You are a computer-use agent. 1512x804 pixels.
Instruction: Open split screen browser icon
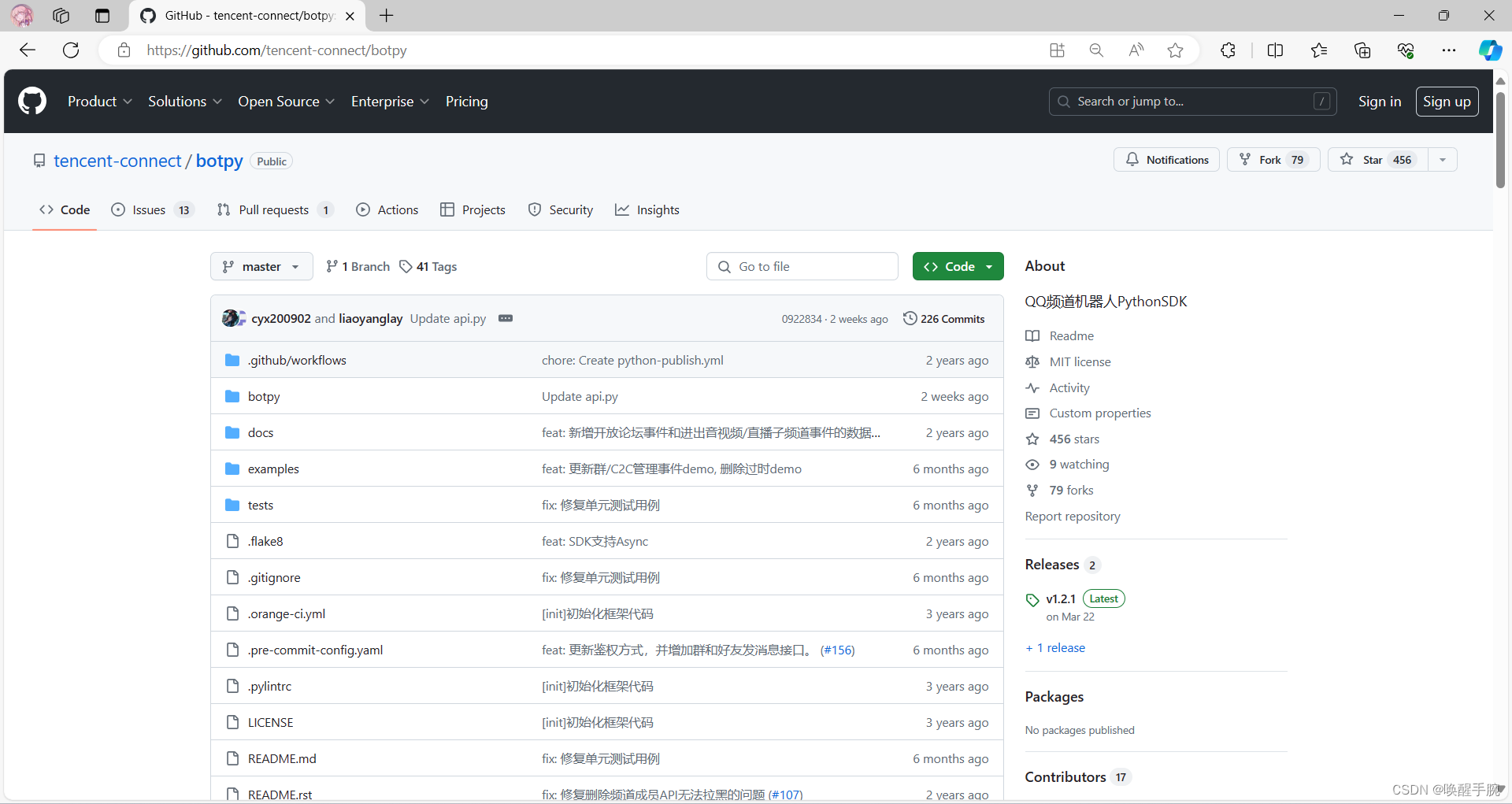tap(1276, 50)
